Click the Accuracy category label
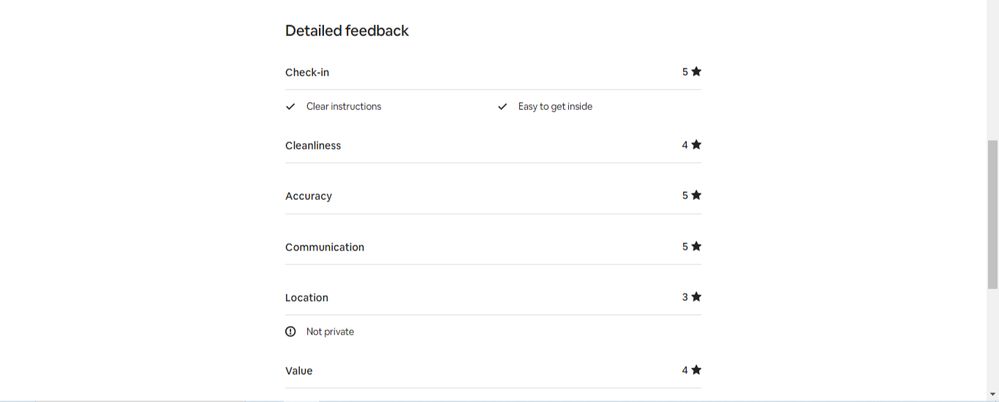Screen dimensions: 999x402 pos(308,197)
